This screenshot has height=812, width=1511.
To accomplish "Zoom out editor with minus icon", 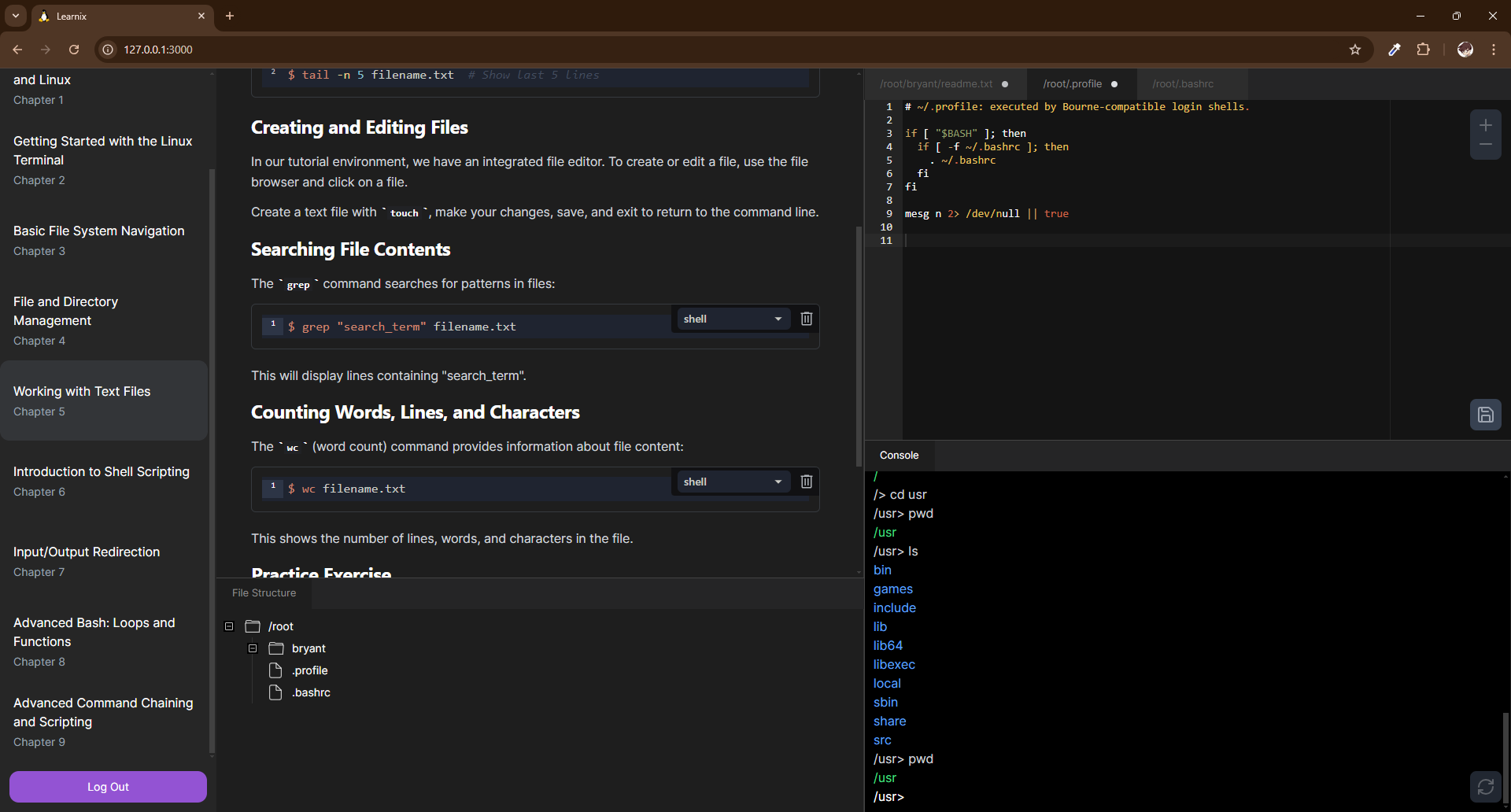I will [x=1485, y=145].
